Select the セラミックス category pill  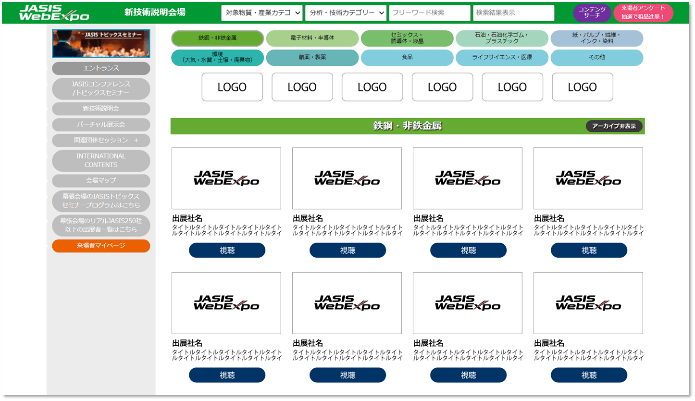407,38
